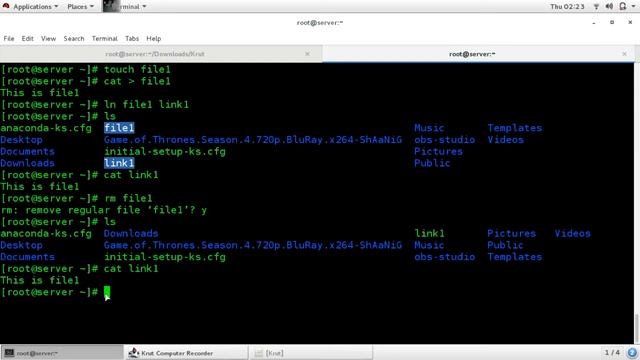Expand the system menu arrow at top right

(633, 7)
